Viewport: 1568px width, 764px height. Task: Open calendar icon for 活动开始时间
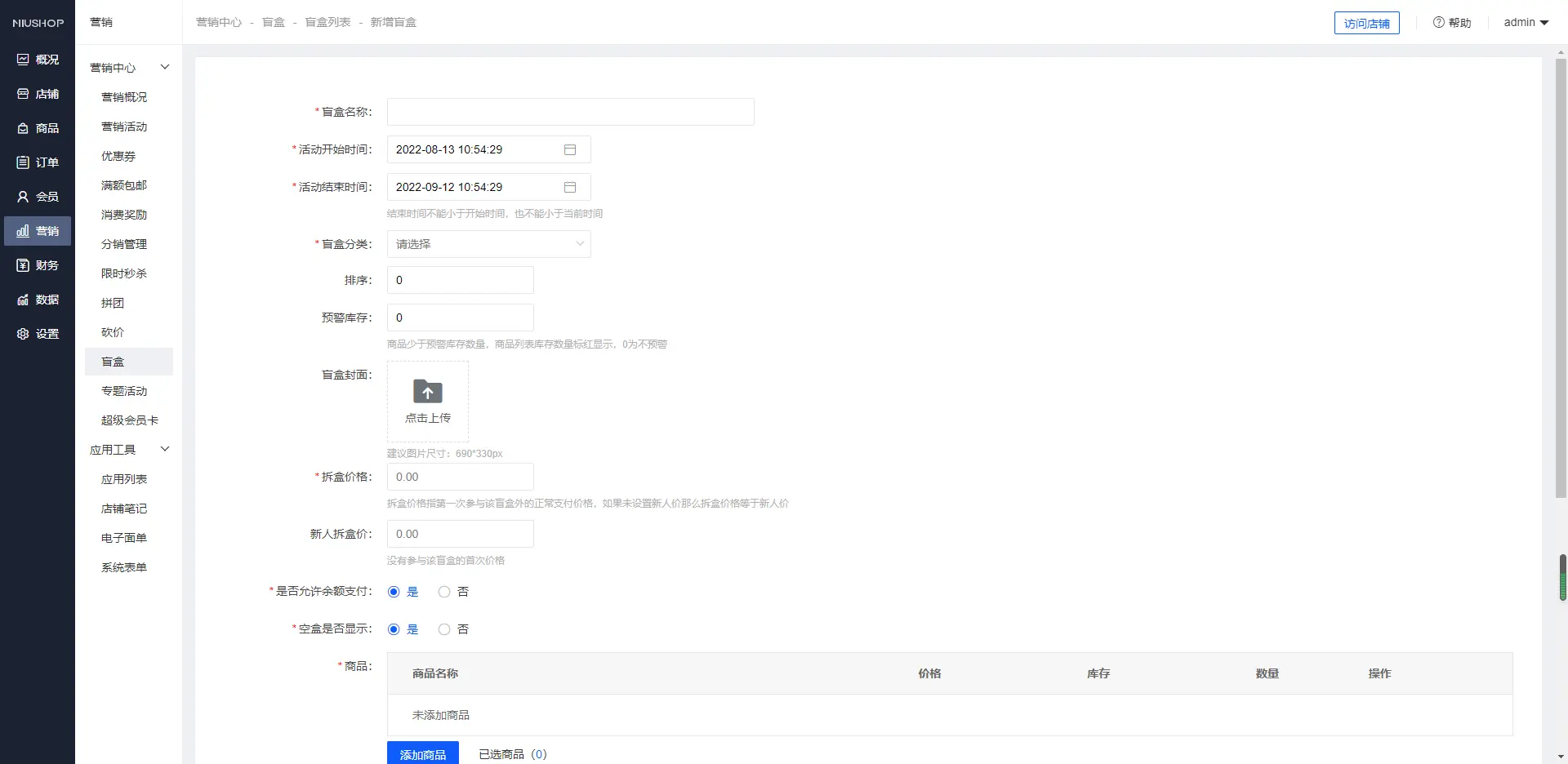(x=570, y=149)
